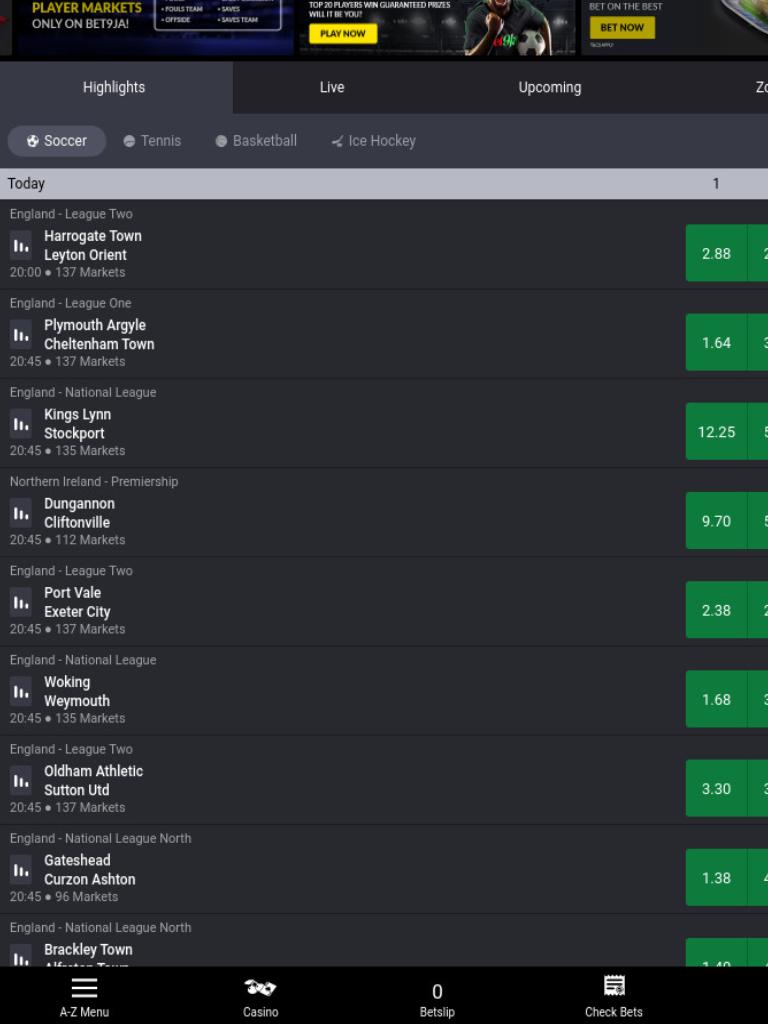Open the Oldham Athletic vs Sutton Utd match

(x=93, y=780)
